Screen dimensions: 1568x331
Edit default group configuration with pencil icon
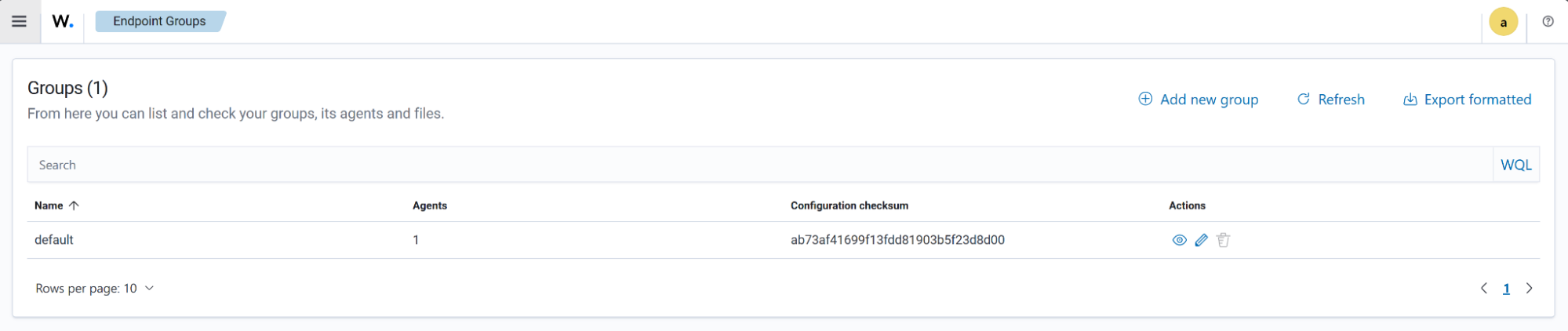point(1201,240)
